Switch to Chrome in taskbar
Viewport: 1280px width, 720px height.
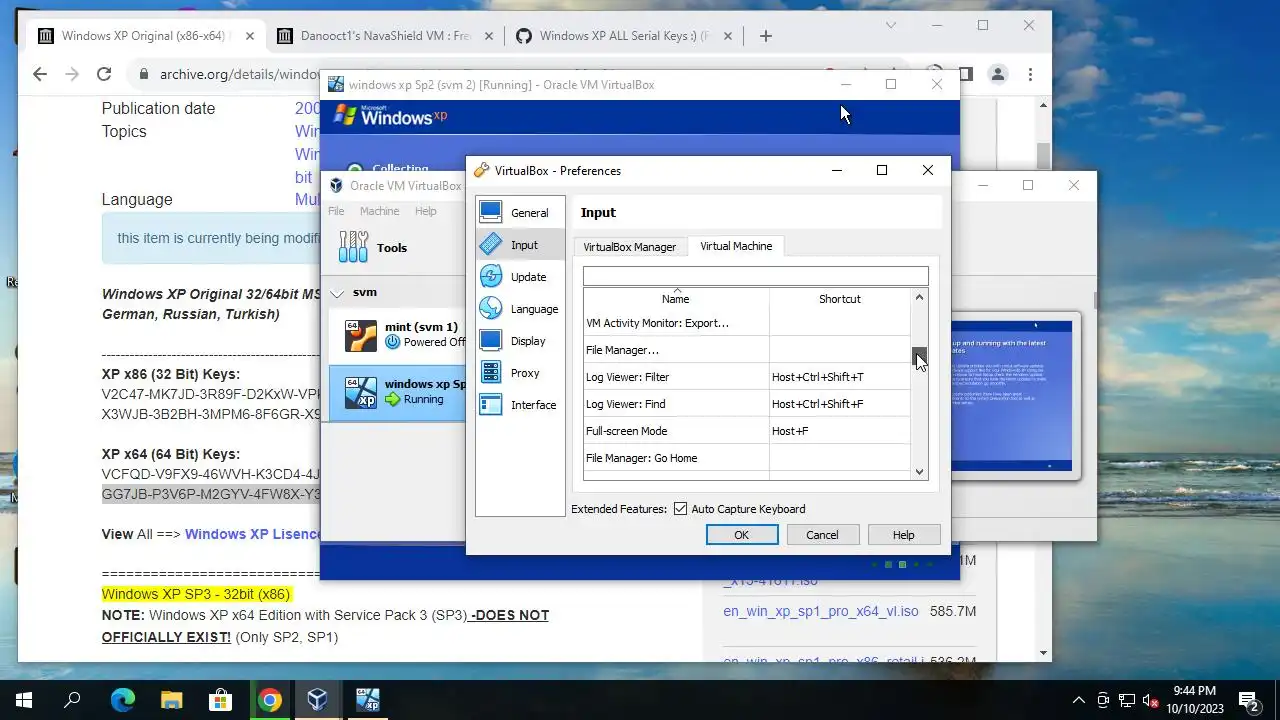point(269,700)
